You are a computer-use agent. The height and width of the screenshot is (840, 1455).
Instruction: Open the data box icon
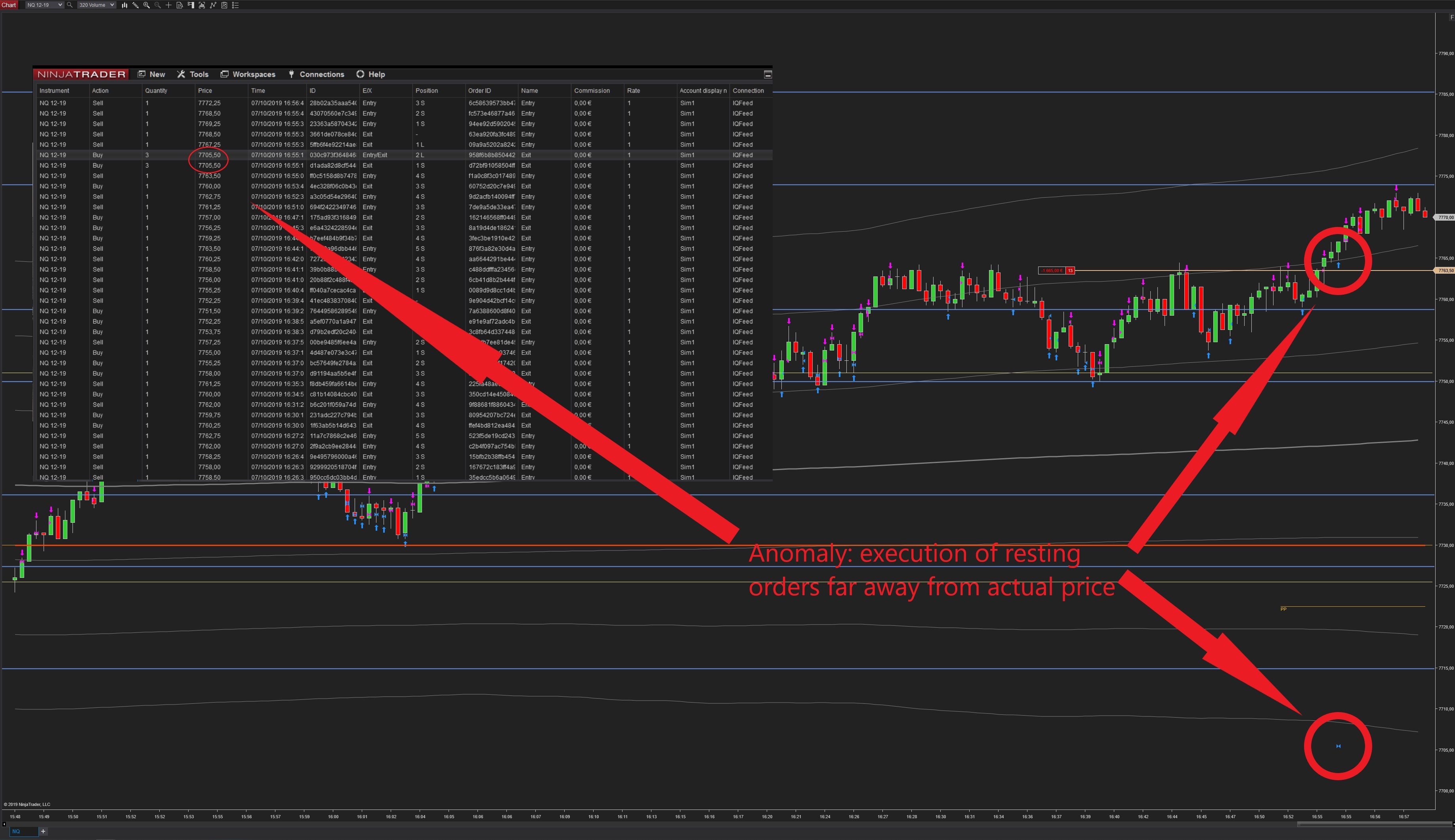[179, 5]
